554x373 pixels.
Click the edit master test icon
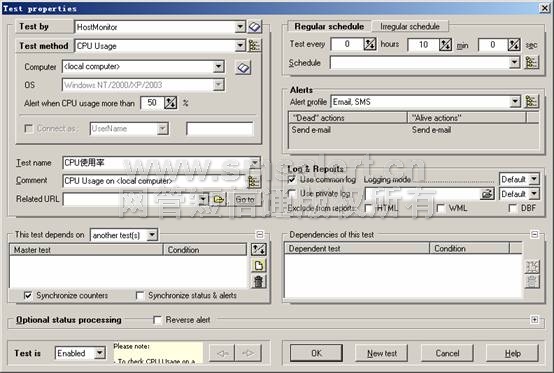[259, 249]
